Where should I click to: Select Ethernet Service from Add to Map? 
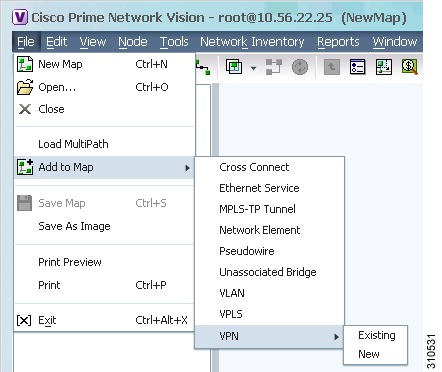tap(259, 188)
